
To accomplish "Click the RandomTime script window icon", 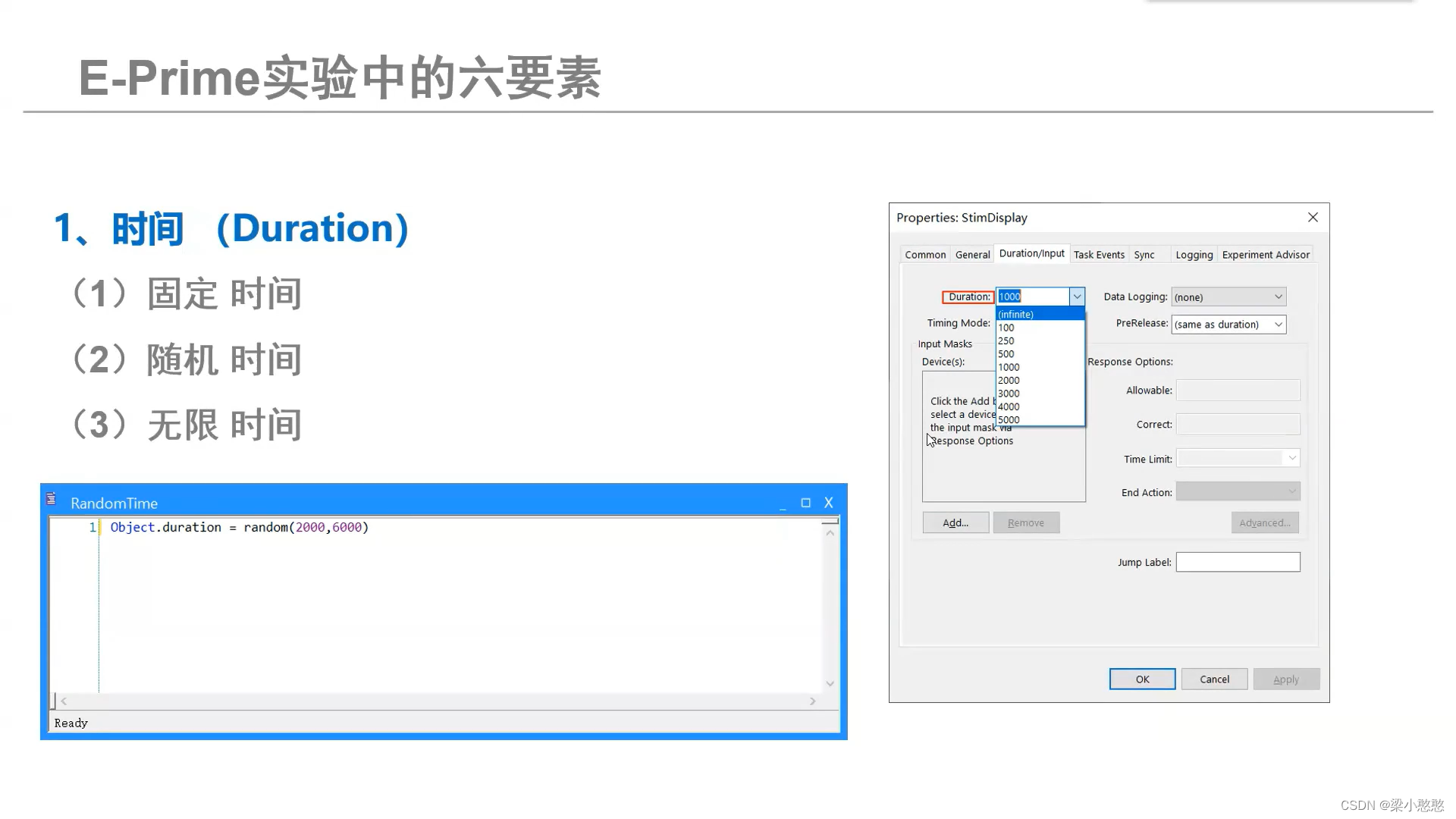I will coord(51,499).
